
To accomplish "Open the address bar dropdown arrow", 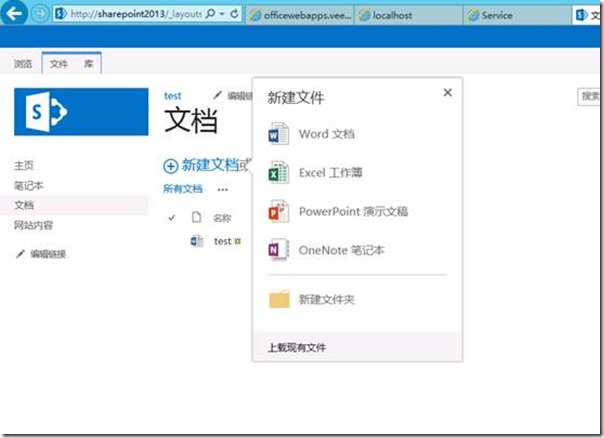I will click(x=222, y=14).
